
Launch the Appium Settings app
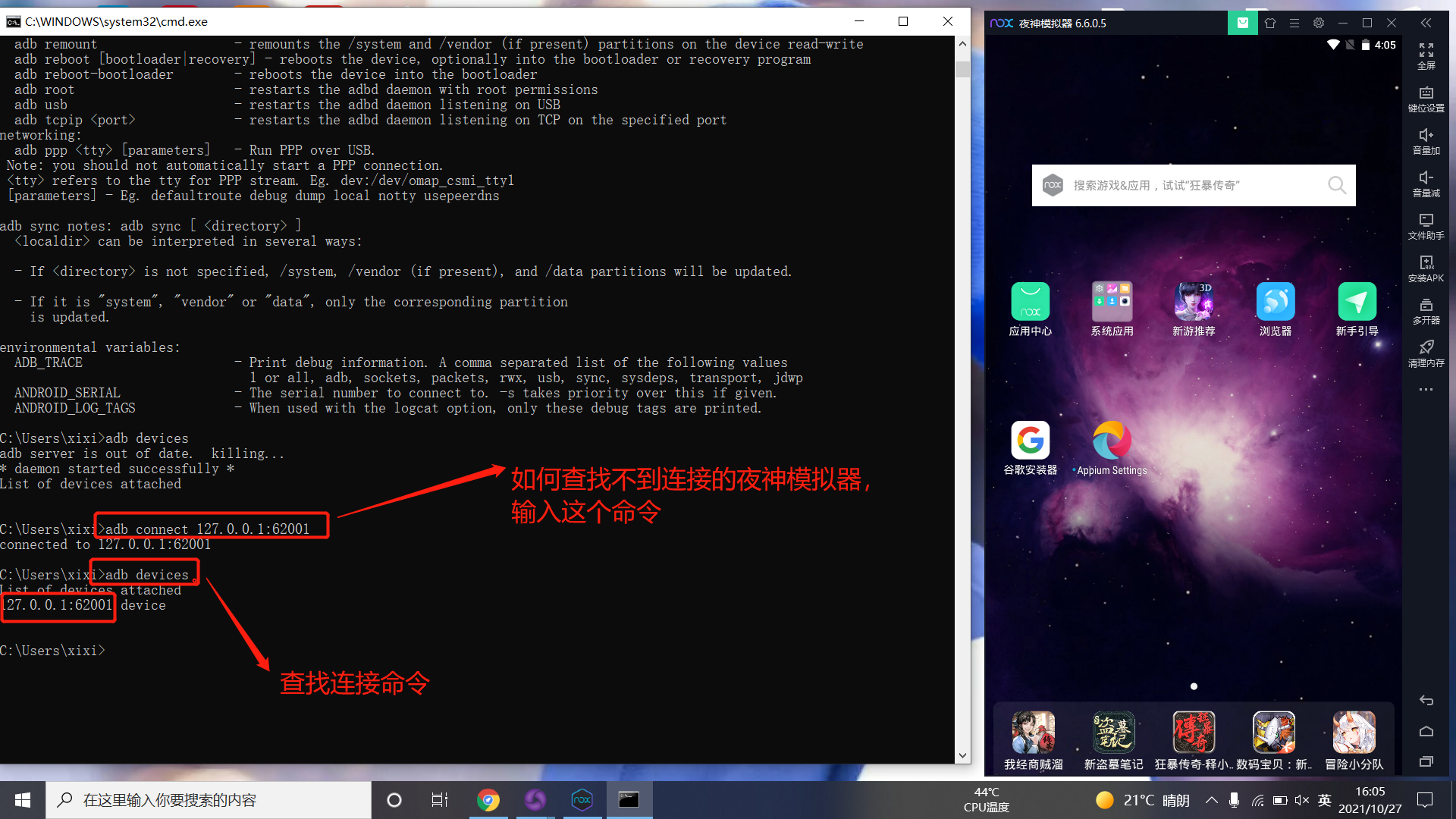(x=1112, y=441)
